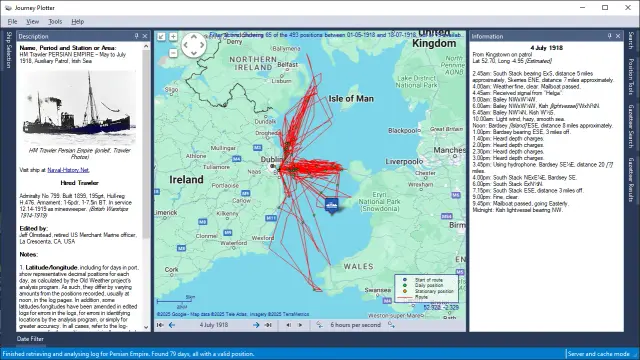Close the Description panel
The width and height of the screenshot is (640, 360).
coord(145,36)
